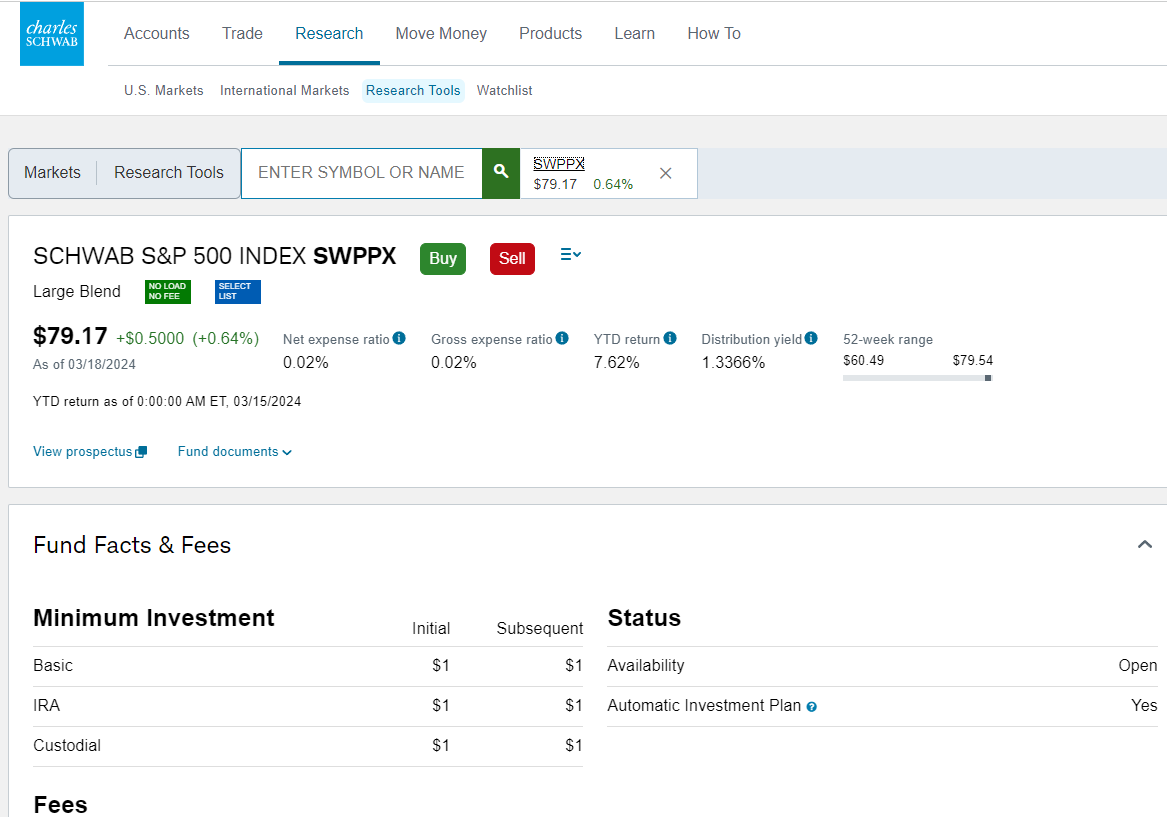Viewport: 1167px width, 817px height.
Task: Open the How To menu
Action: pos(714,33)
